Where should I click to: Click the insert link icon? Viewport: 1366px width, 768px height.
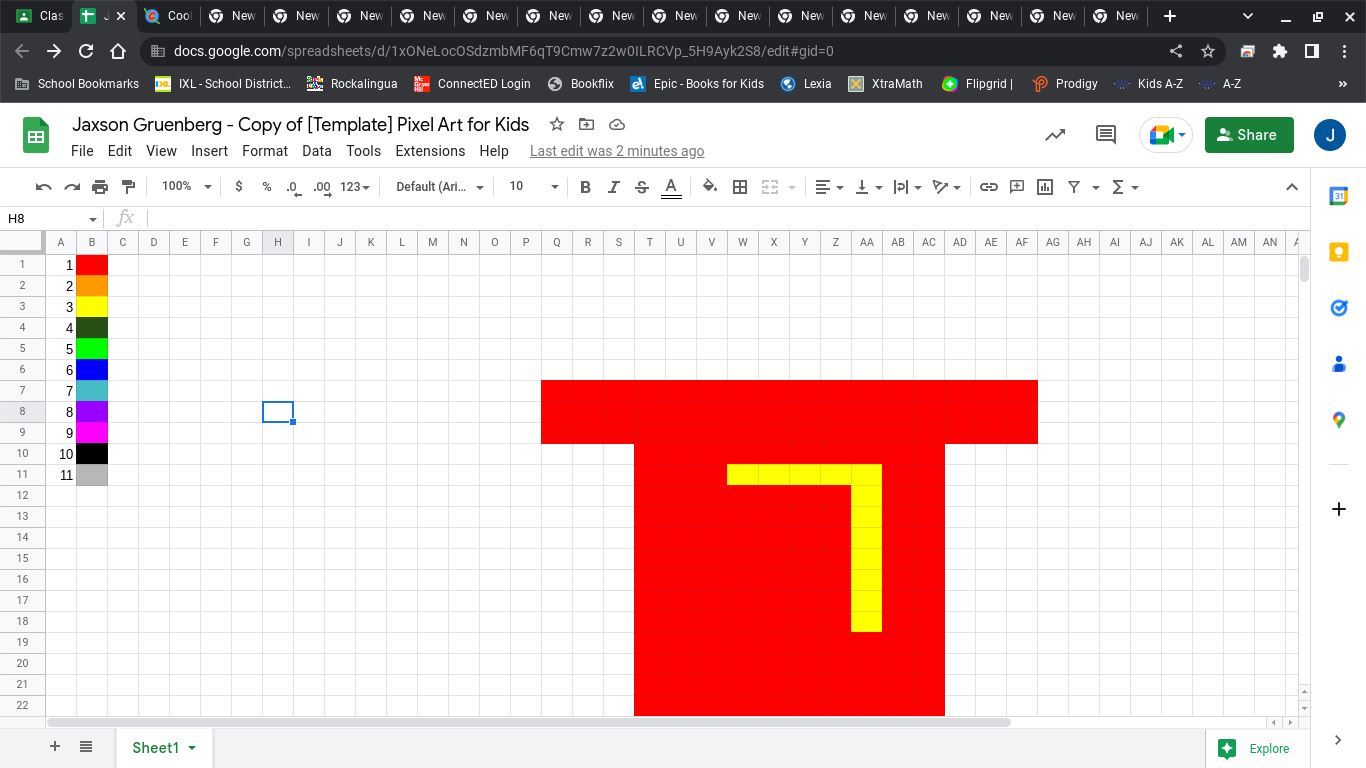pos(988,187)
